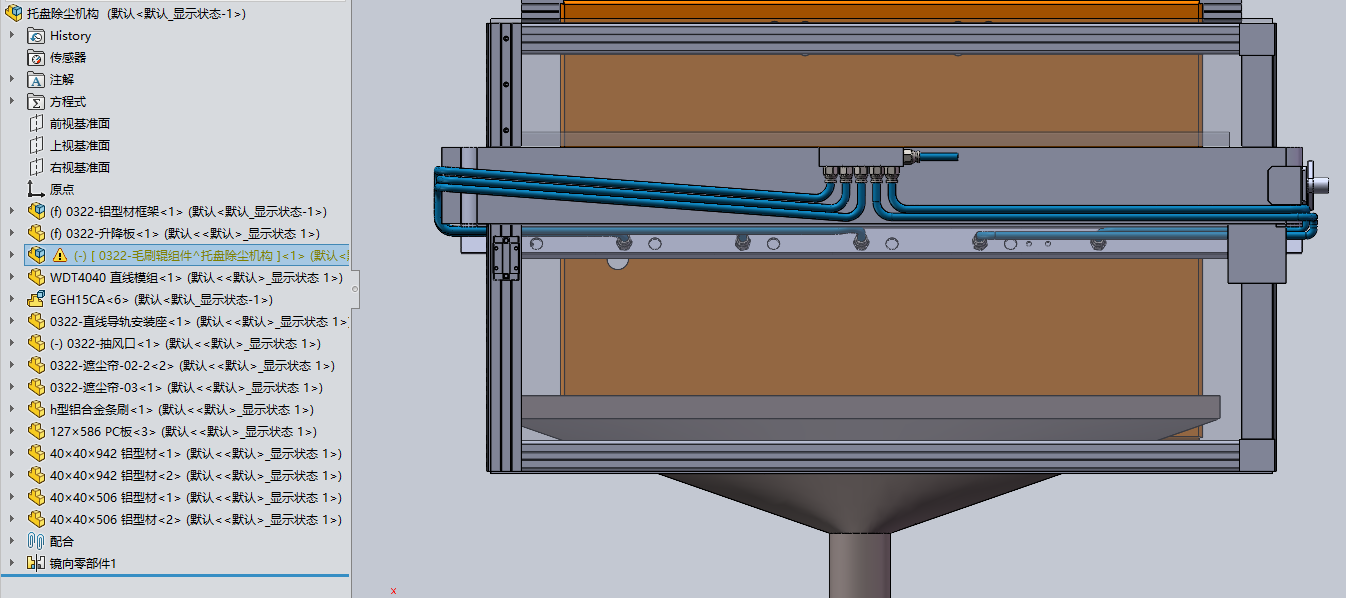Expand the 配合 mates folder
The width and height of the screenshot is (1346, 598).
12,541
